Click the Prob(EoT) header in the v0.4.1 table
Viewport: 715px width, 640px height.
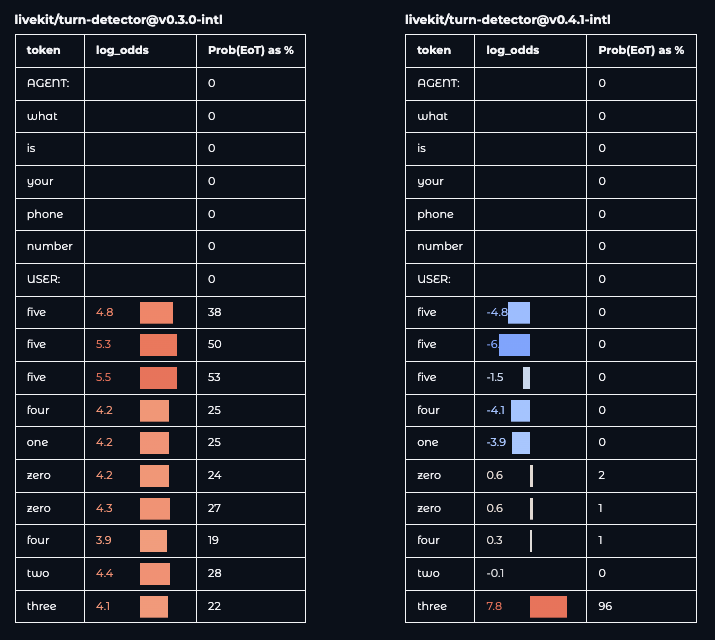click(x=641, y=50)
